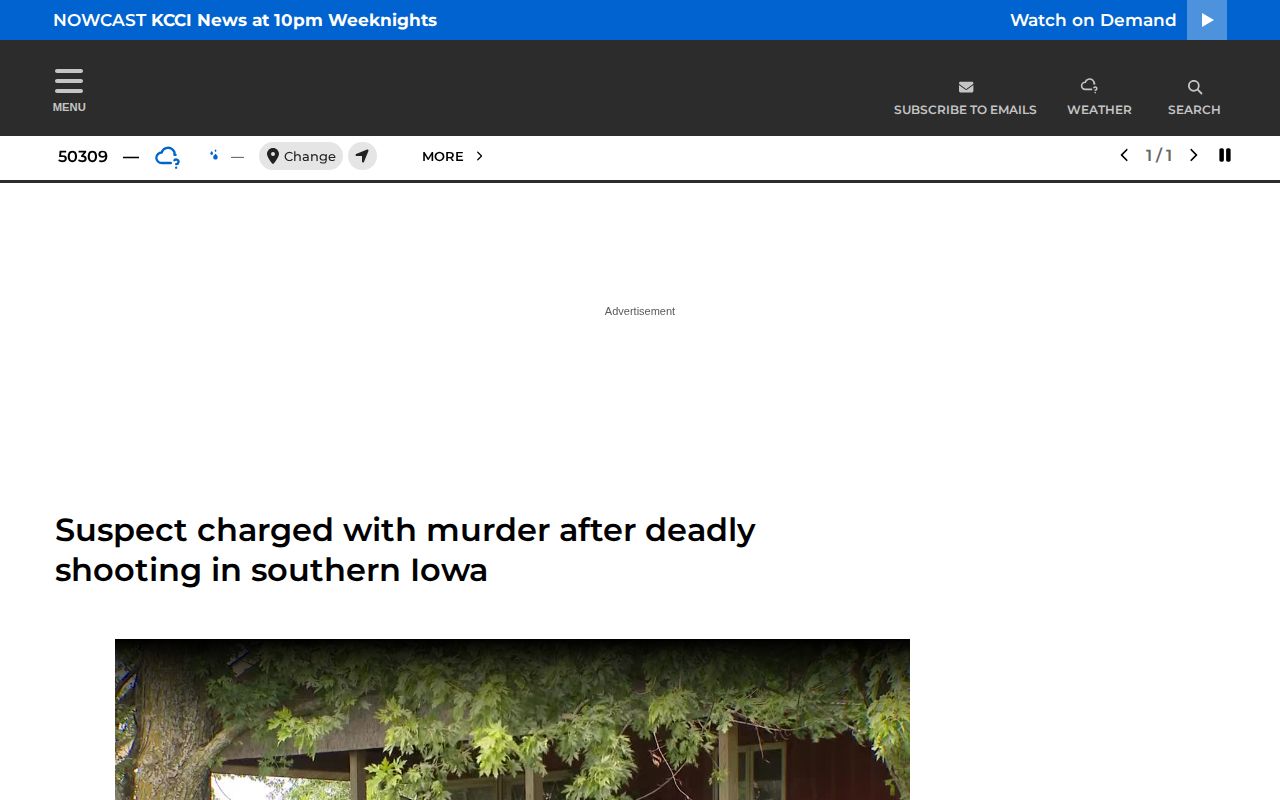Open Weather from the header cloud icon
Viewport: 1280px width, 800px height.
coord(1090,86)
